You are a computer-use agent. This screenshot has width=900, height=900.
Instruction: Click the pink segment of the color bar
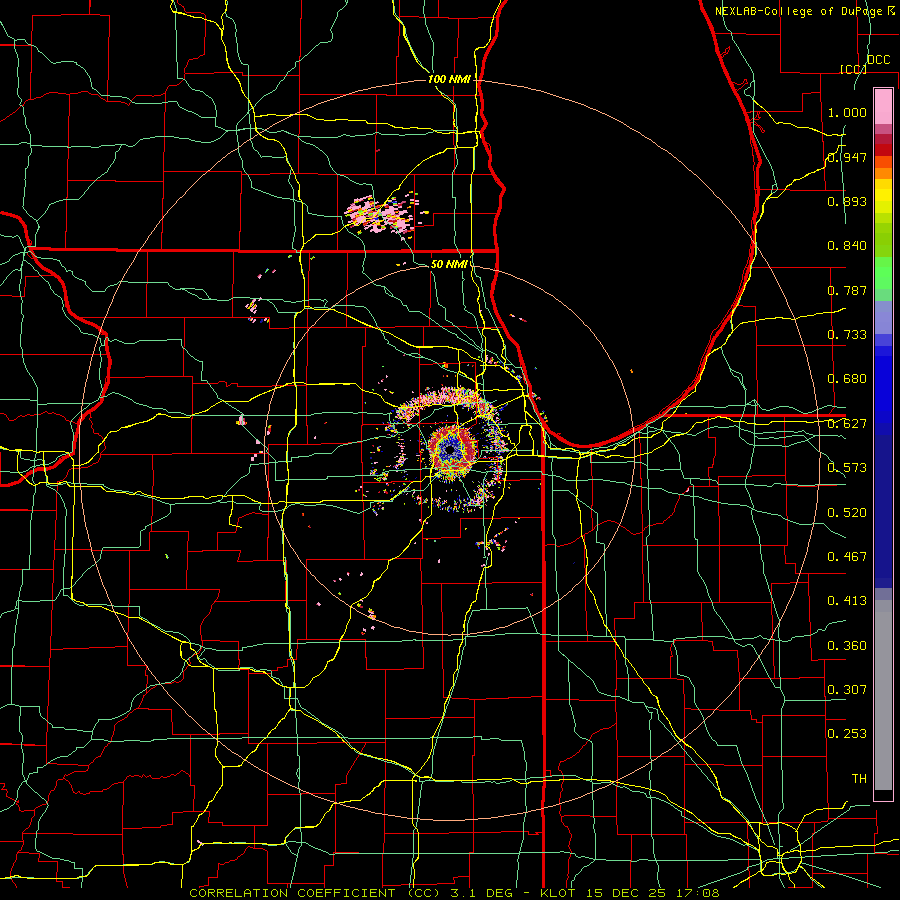point(883,106)
